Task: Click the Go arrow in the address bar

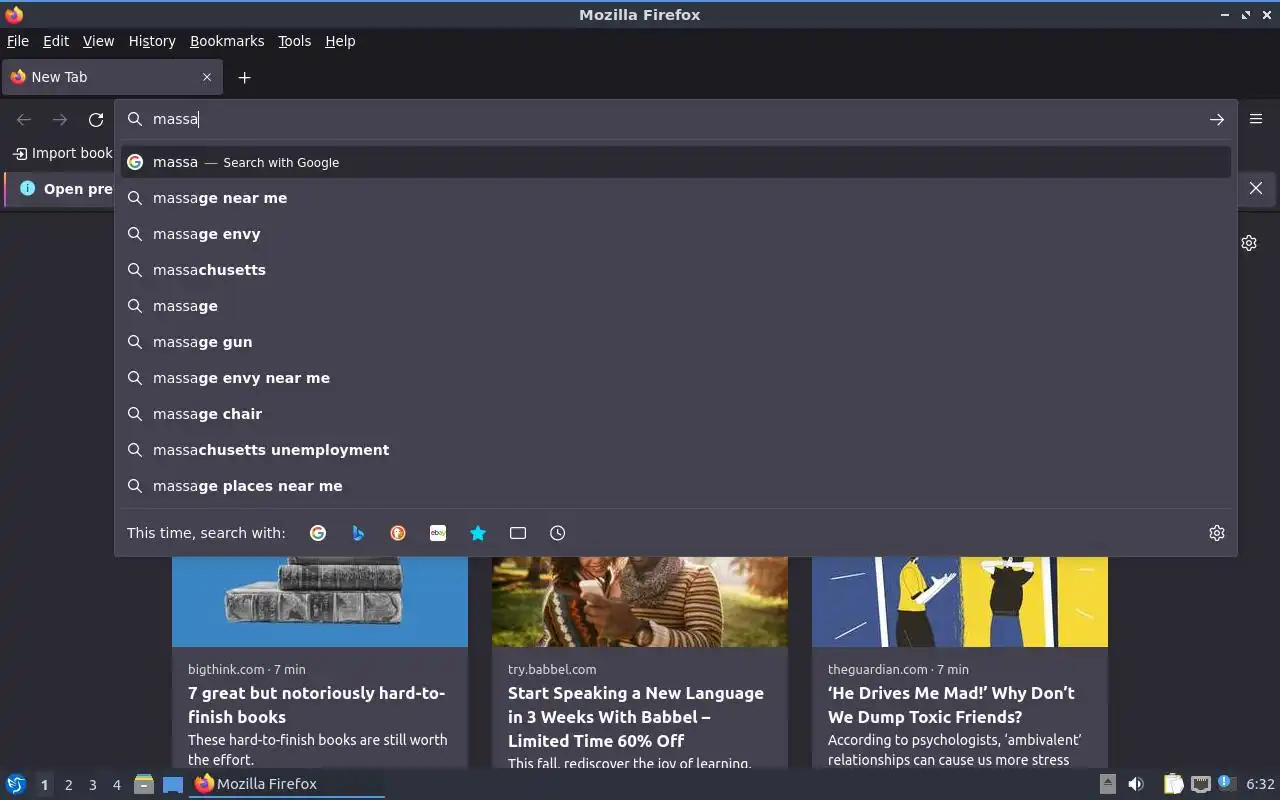Action: click(1217, 119)
